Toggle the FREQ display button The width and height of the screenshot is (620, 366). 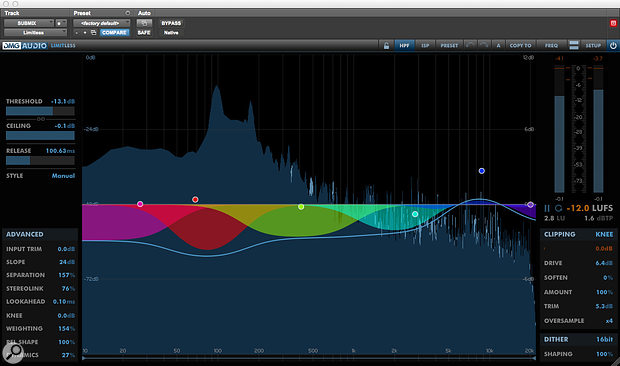551,45
